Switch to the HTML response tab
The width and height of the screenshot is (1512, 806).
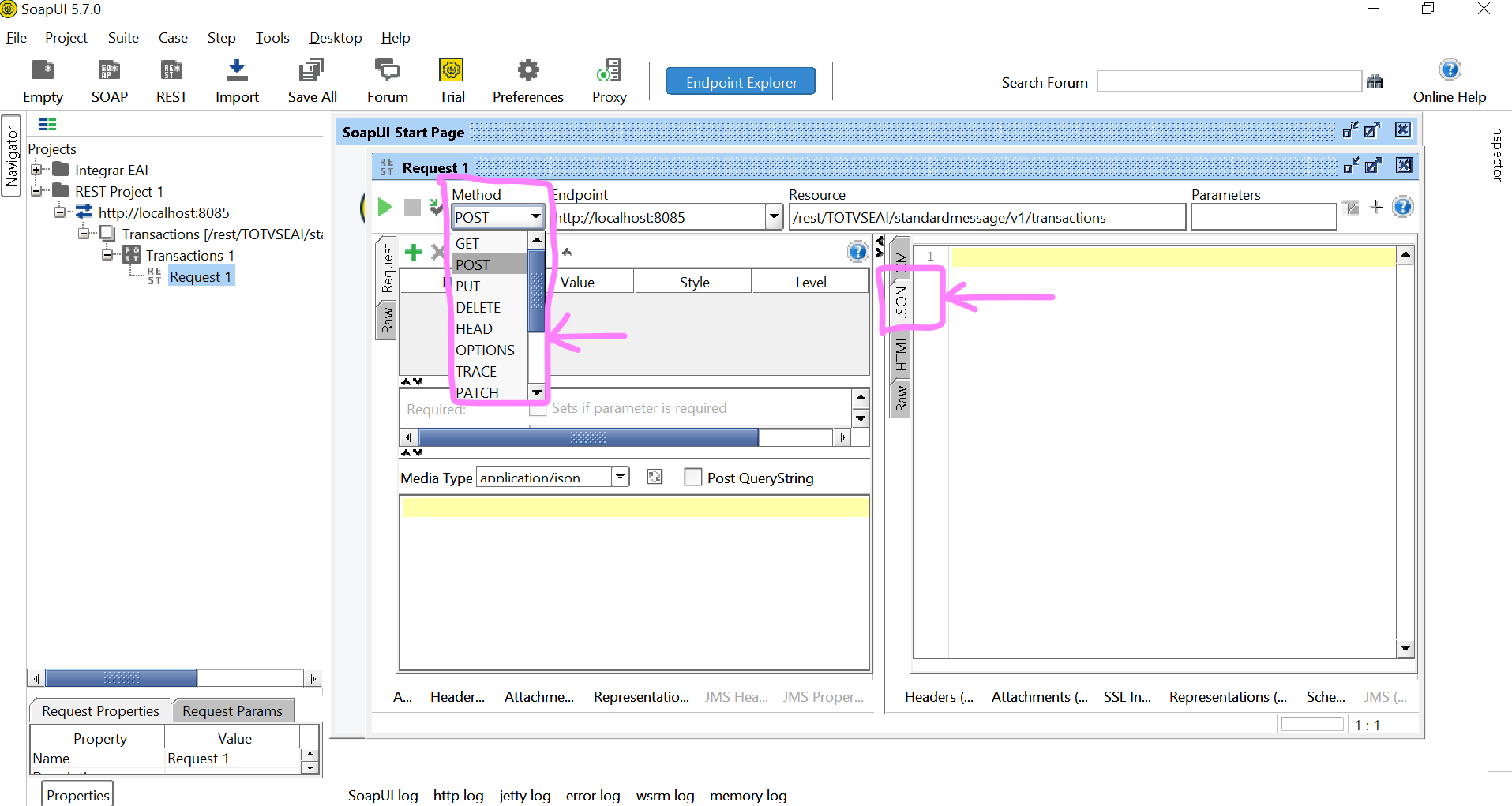pyautogui.click(x=900, y=352)
